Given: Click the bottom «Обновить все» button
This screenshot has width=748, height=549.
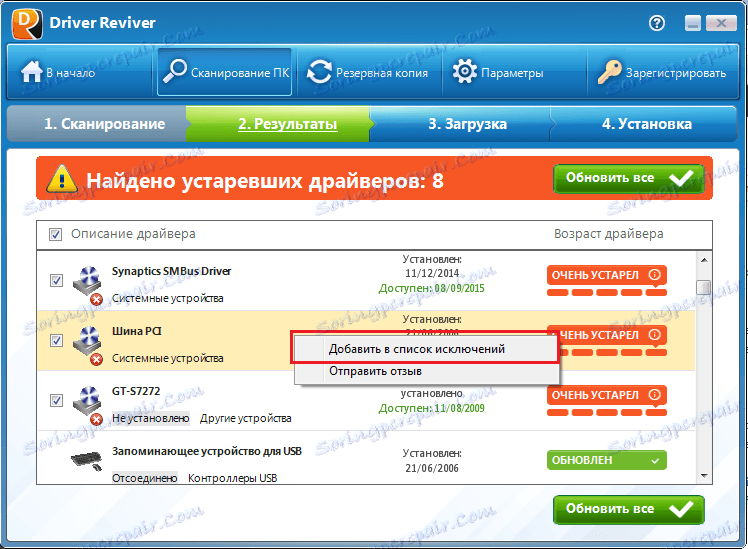Looking at the screenshot, I should point(629,509).
